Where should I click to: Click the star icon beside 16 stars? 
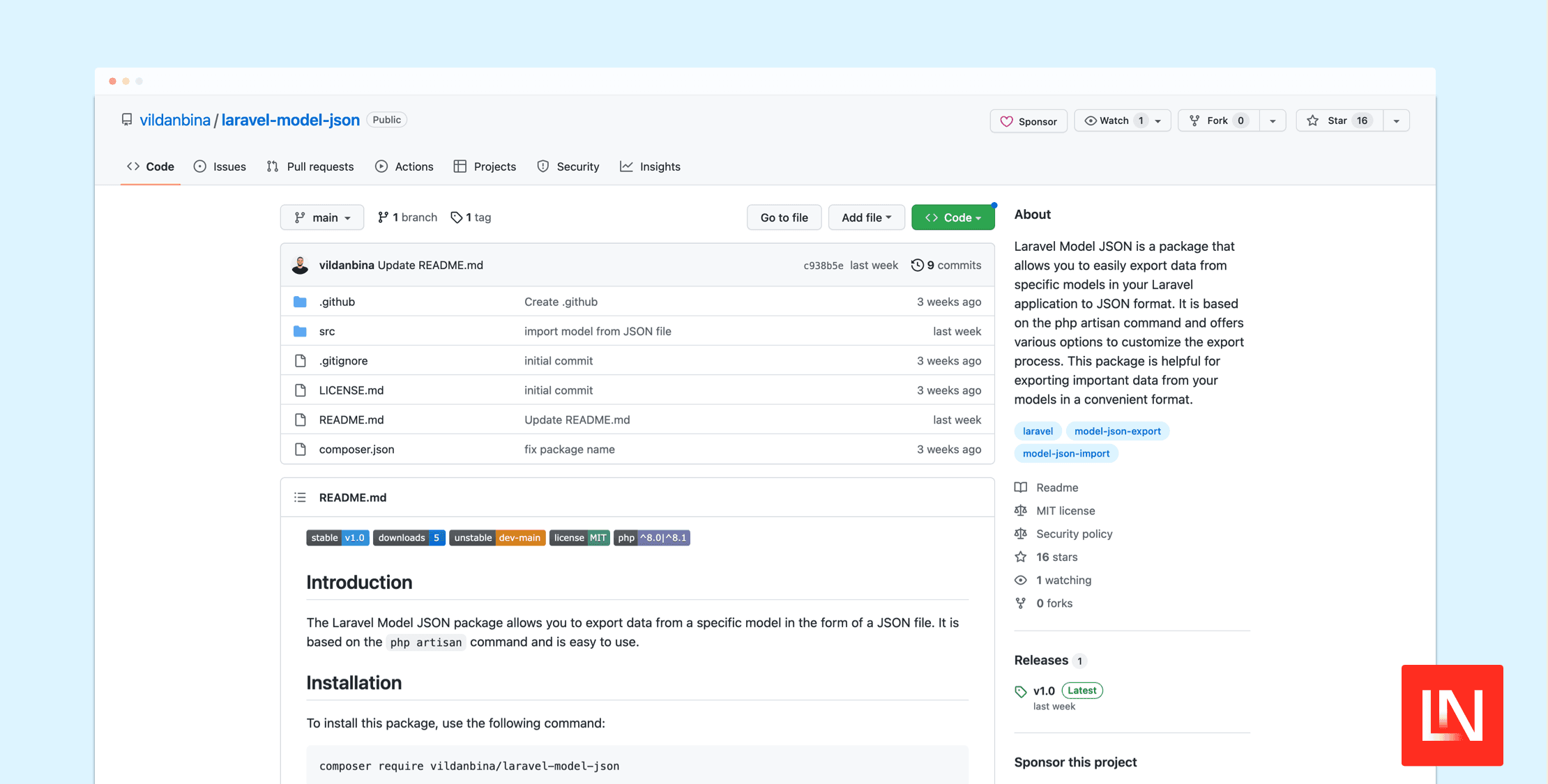(x=1021, y=557)
